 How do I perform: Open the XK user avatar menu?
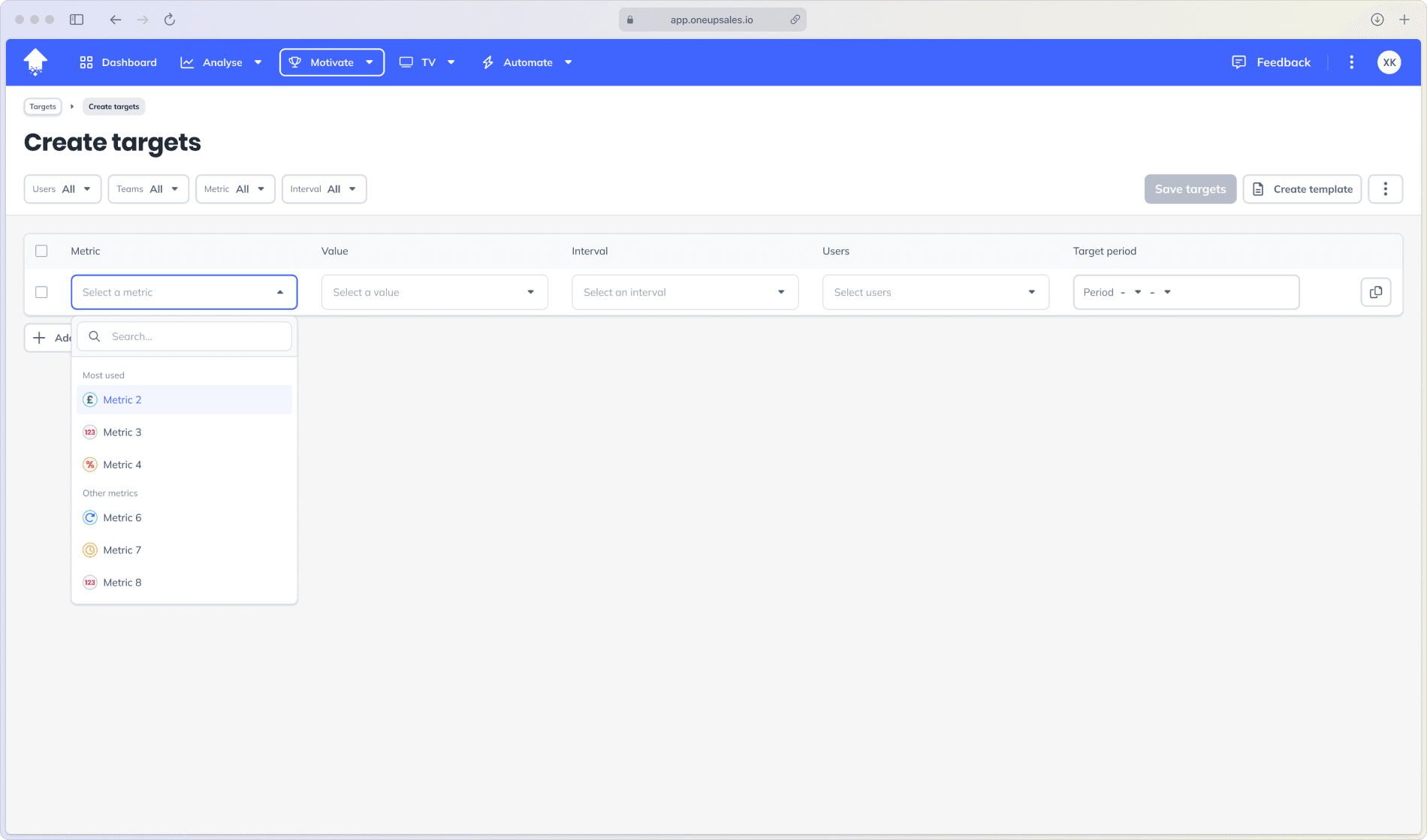coord(1389,62)
